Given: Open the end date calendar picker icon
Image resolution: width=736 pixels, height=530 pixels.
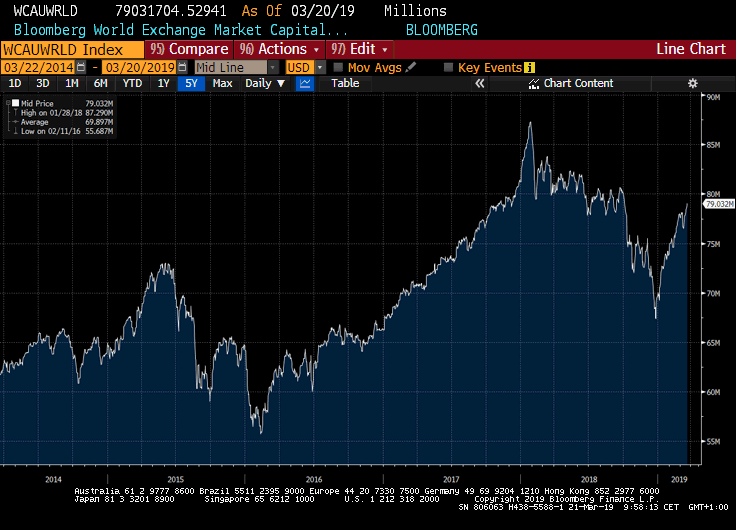Looking at the screenshot, I should [182, 67].
